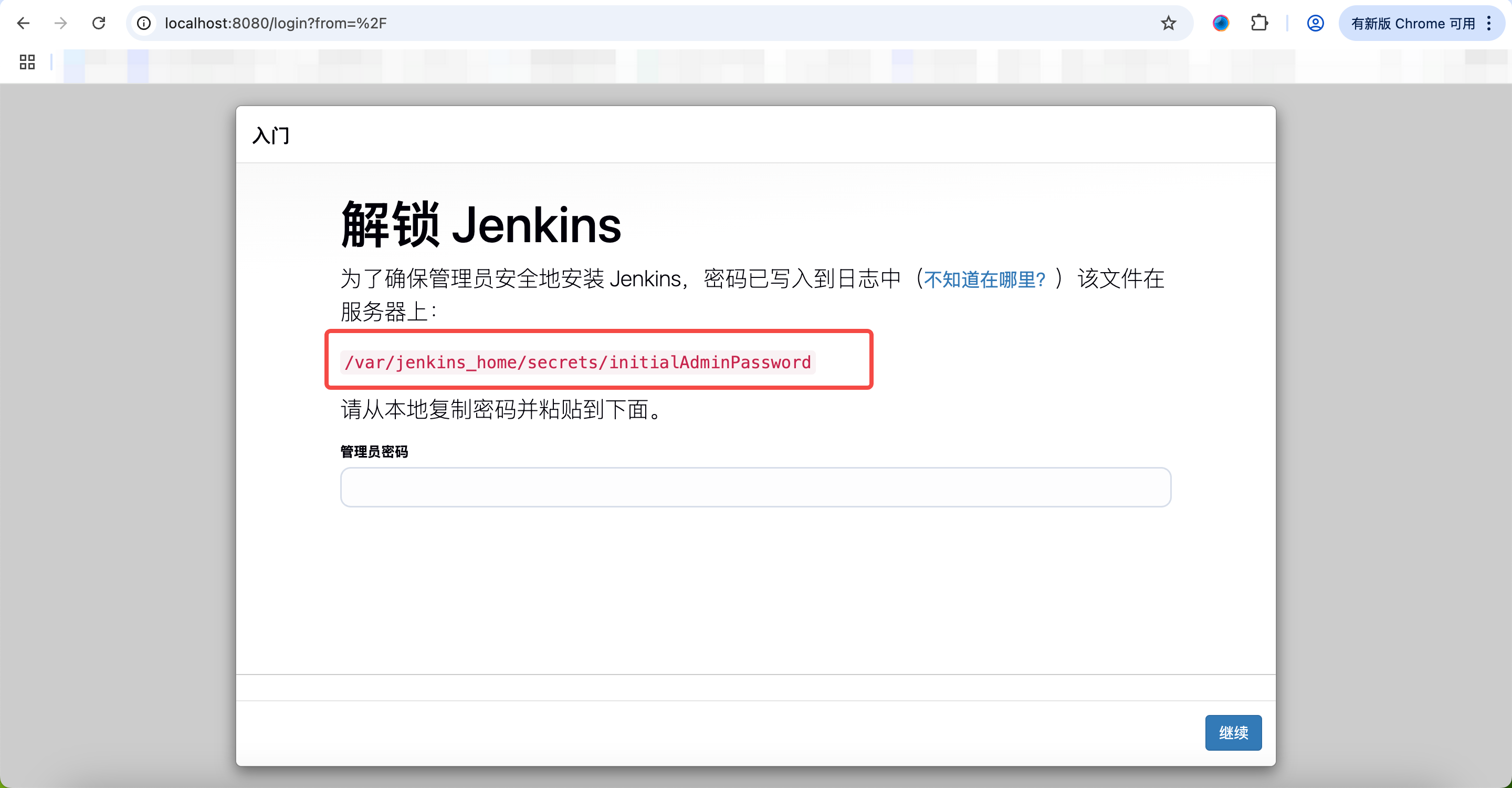This screenshot has width=1512, height=788.
Task: Click the 继续 continue button
Action: coord(1233,732)
